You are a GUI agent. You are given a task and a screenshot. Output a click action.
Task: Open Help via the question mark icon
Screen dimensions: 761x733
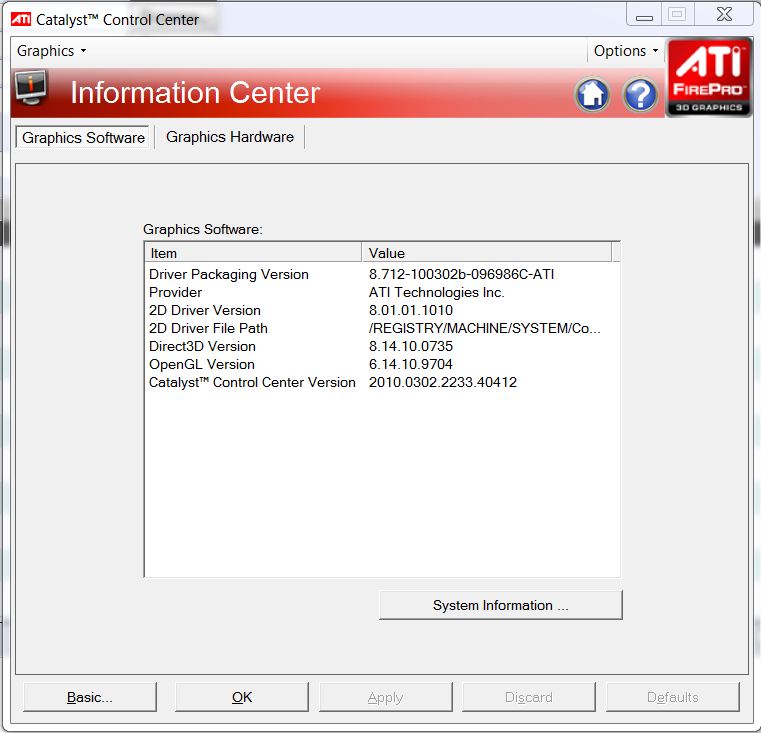tap(640, 94)
